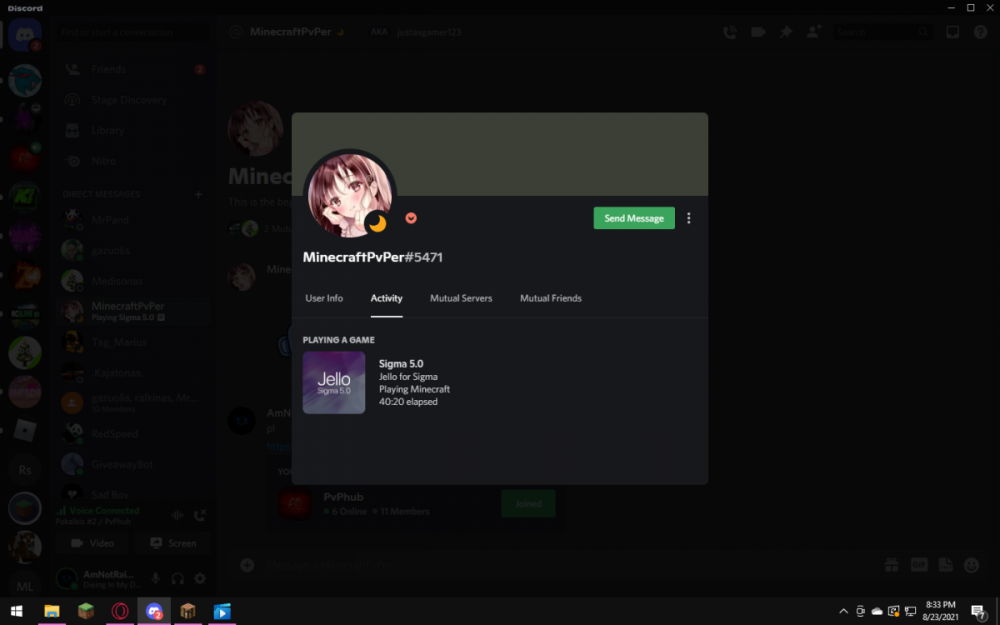Disconnect from voice channel
This screenshot has height=625, width=1000.
(200, 515)
